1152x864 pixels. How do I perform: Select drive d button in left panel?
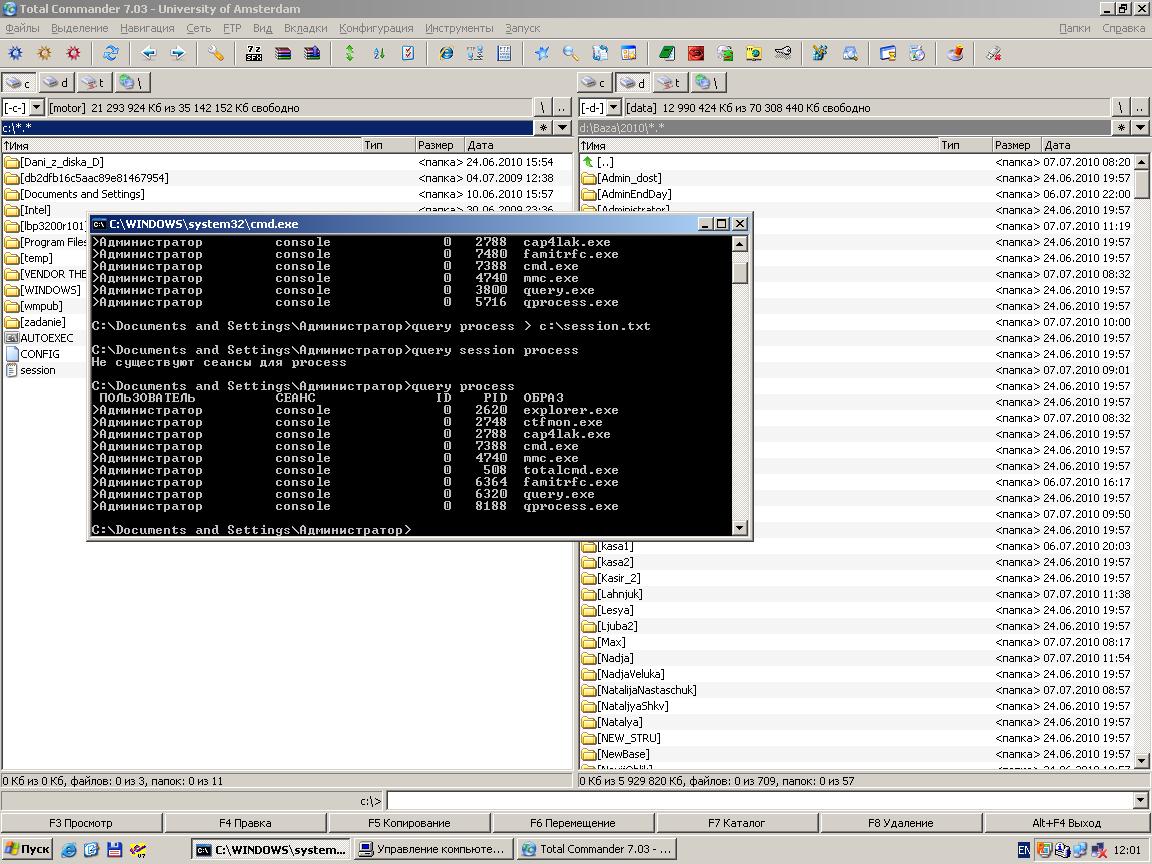click(56, 83)
